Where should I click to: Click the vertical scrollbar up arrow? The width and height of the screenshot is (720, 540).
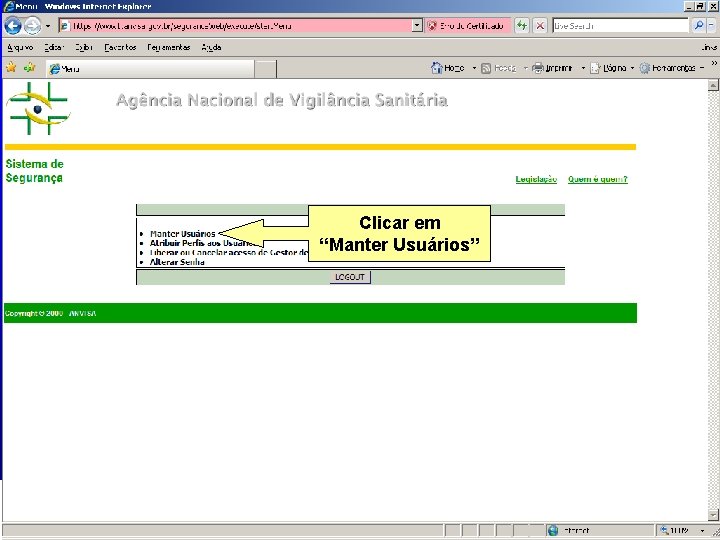click(713, 85)
